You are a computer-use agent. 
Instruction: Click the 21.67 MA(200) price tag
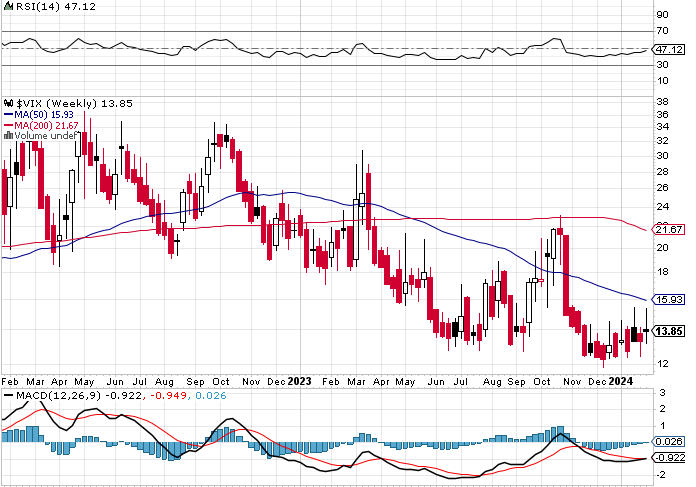coord(667,230)
